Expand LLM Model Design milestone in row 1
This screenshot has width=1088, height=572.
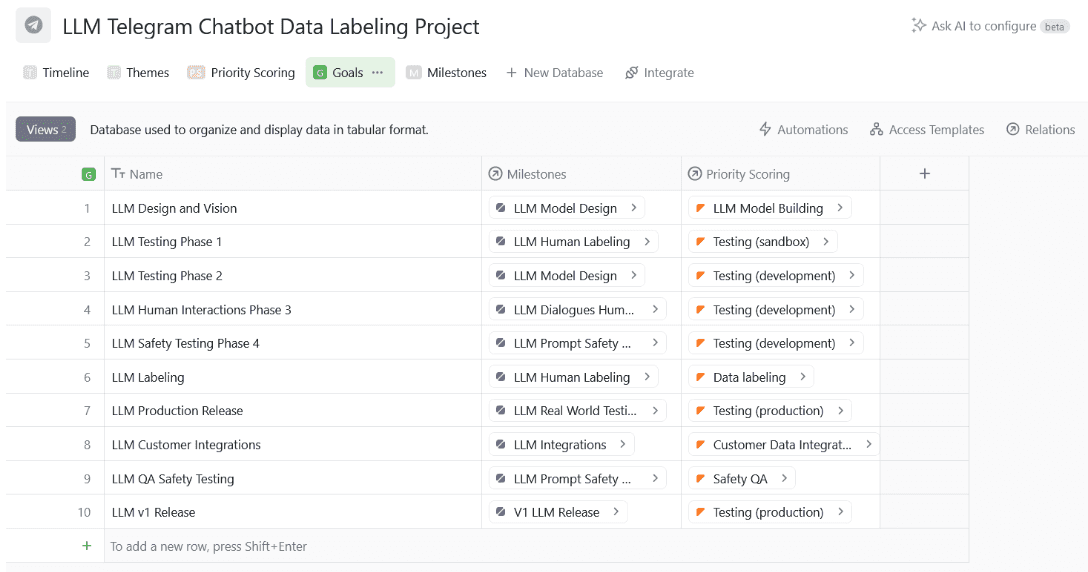point(633,208)
